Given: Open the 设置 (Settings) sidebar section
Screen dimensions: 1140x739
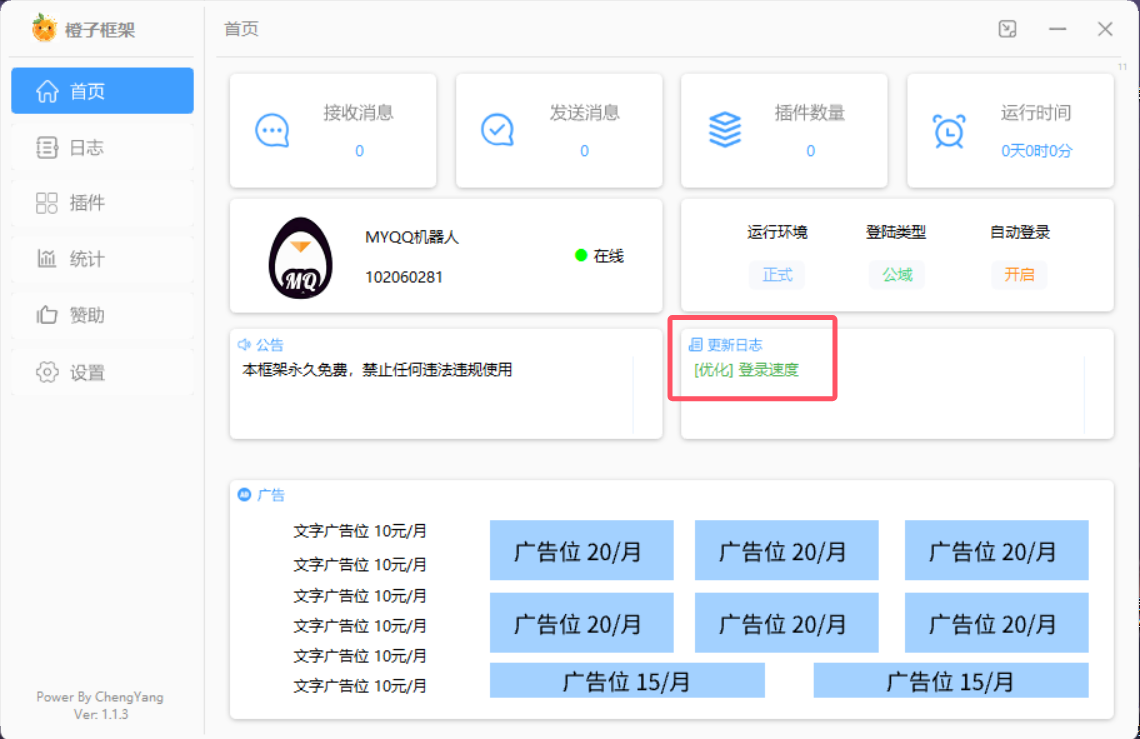Looking at the screenshot, I should [x=101, y=371].
